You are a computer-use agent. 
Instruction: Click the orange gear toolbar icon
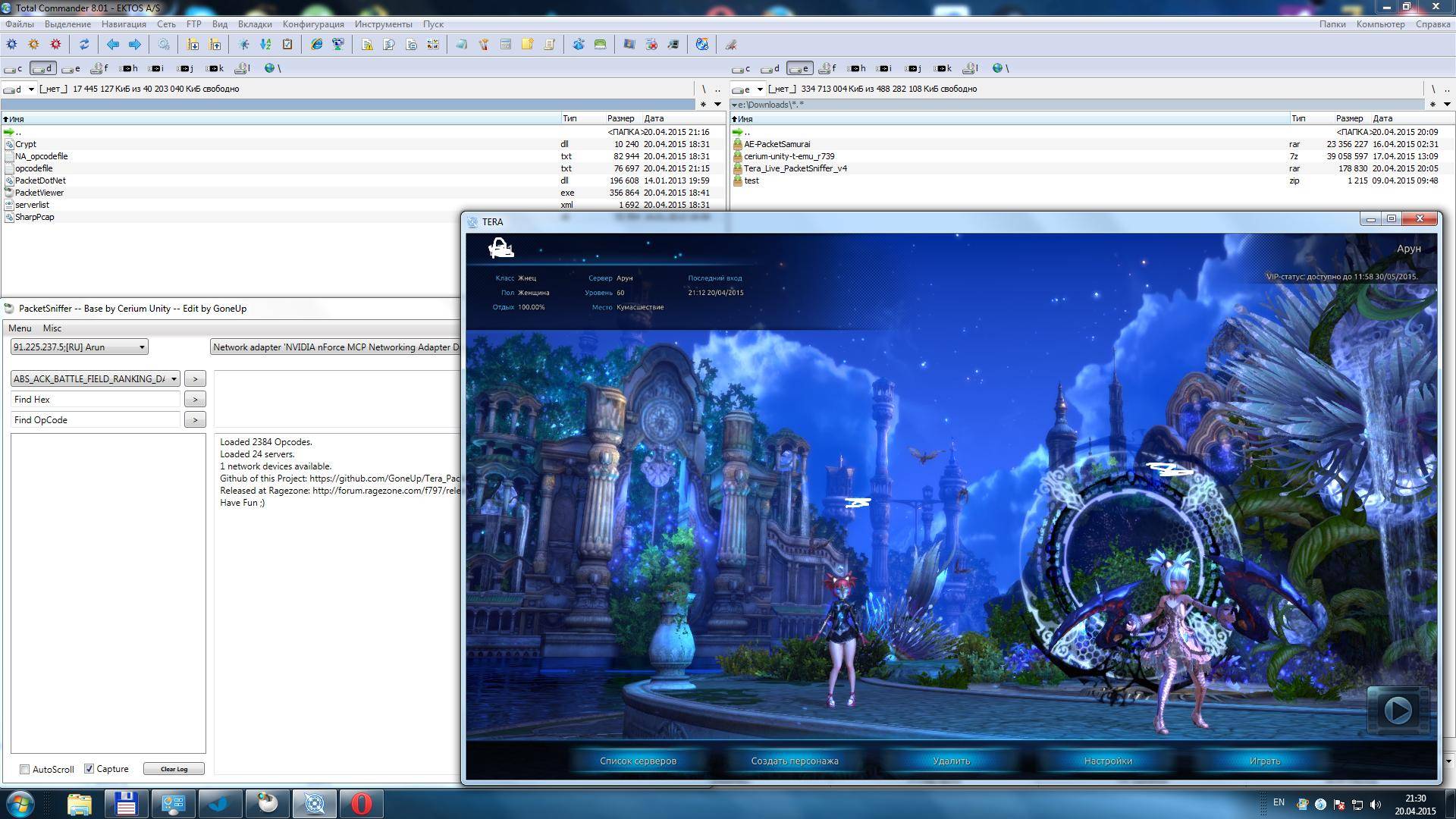(x=33, y=45)
